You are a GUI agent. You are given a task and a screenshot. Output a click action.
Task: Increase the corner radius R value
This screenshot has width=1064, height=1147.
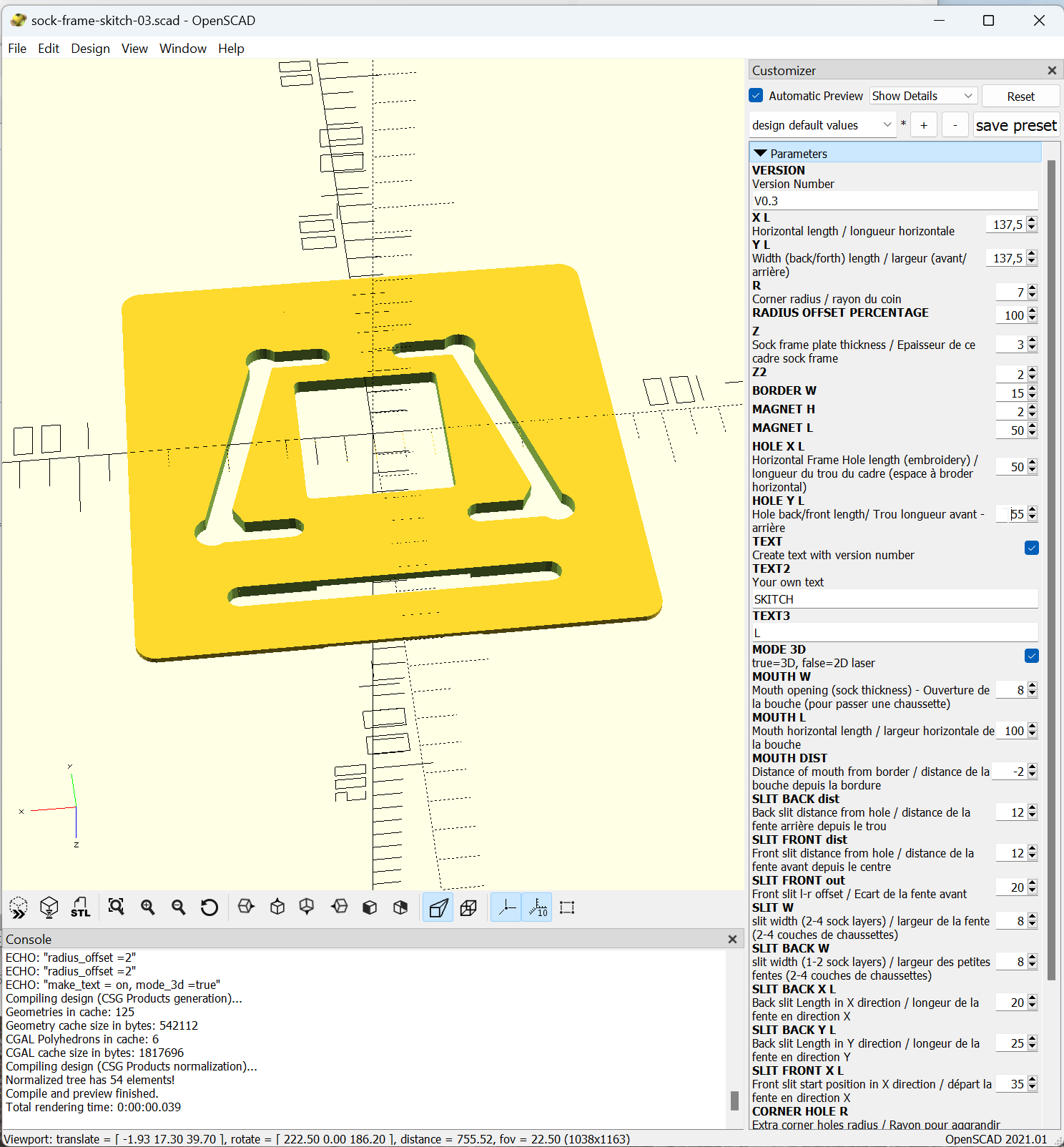[x=1032, y=288]
